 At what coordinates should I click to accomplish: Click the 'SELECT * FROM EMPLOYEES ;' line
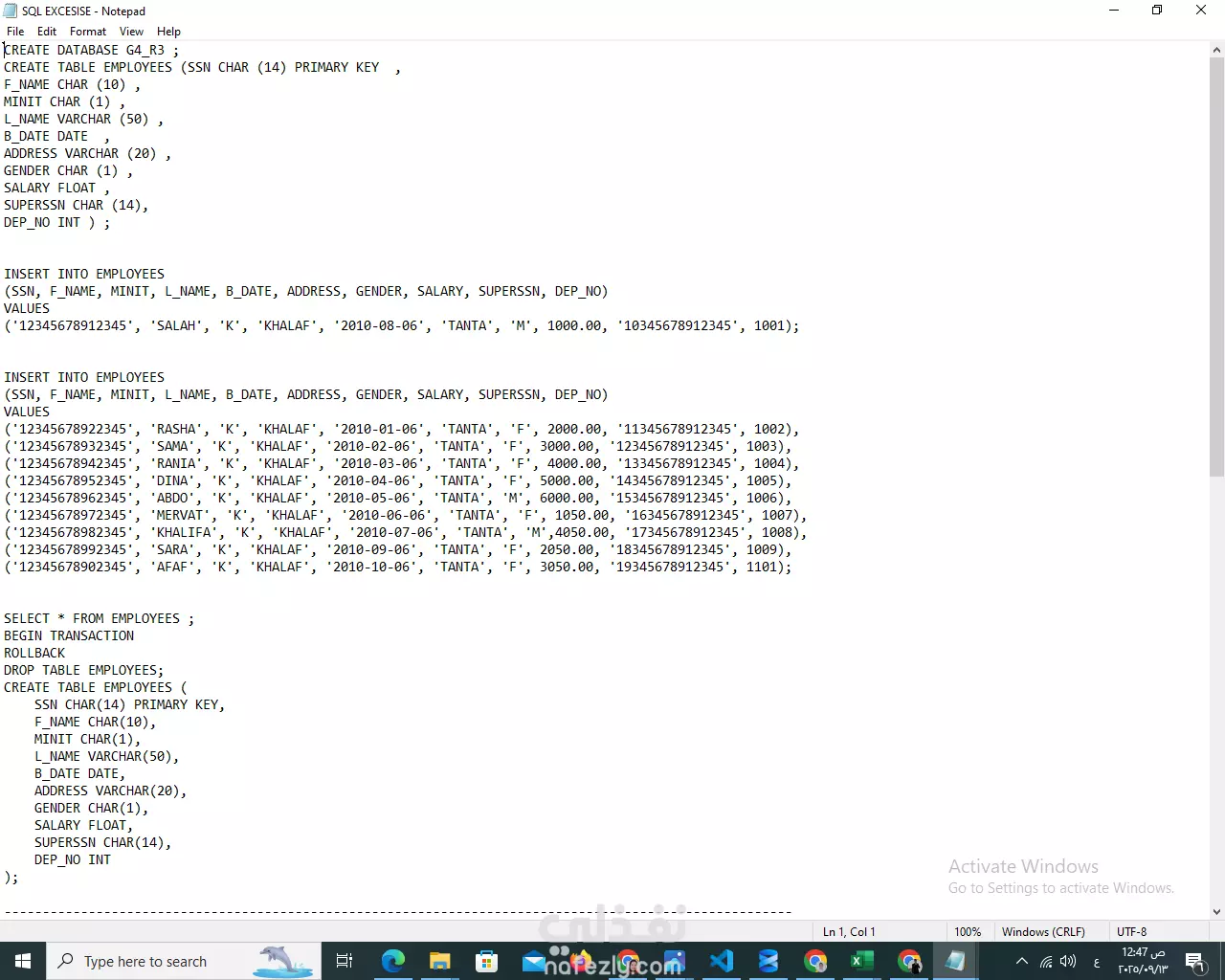[99, 618]
